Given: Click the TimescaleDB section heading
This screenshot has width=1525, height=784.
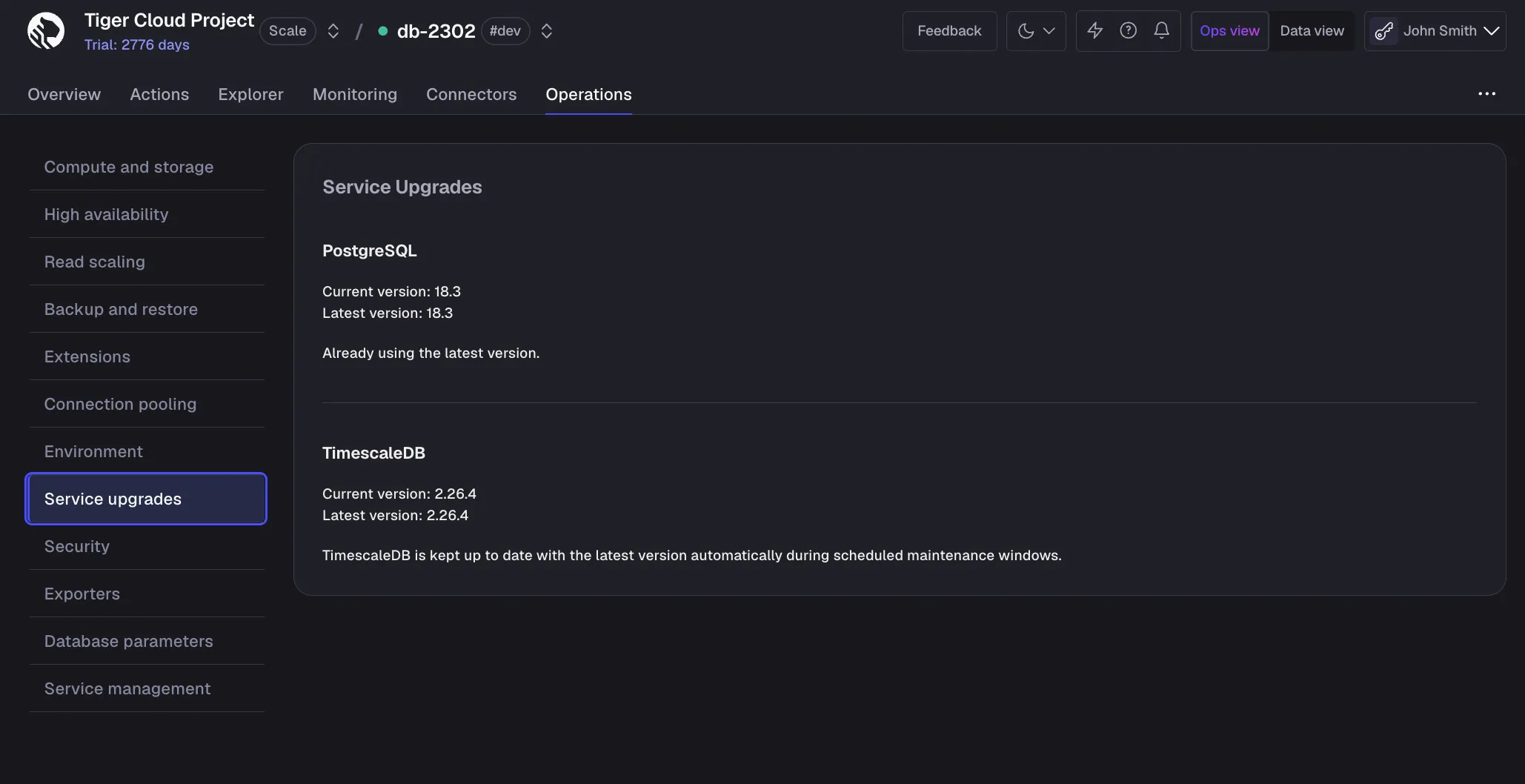Looking at the screenshot, I should 373,453.
